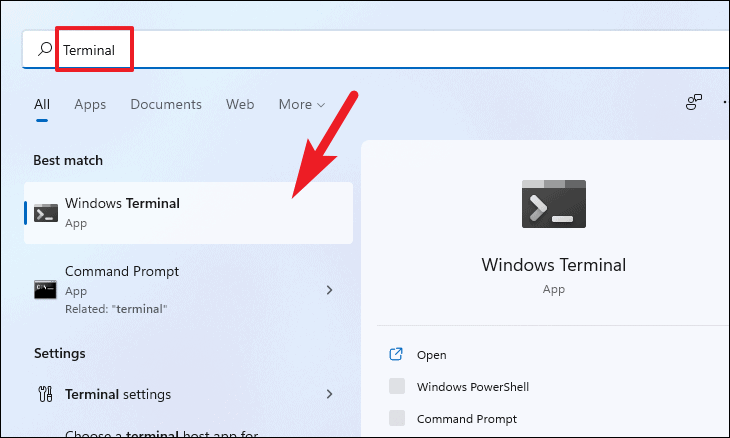730x438 pixels.
Task: Click the Windows Terminal title in preview pane
Action: click(x=554, y=265)
